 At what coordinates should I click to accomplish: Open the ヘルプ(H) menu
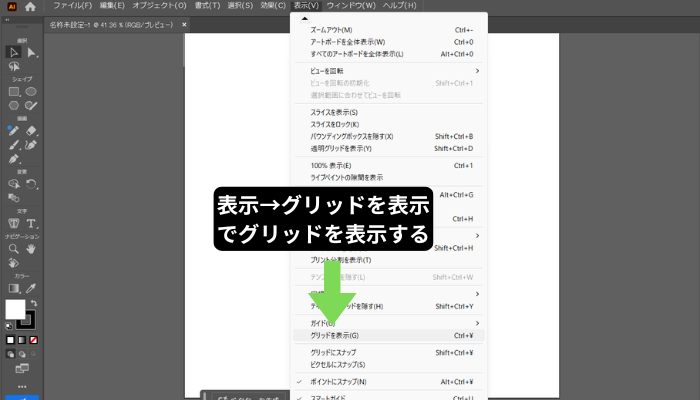[400, 6]
